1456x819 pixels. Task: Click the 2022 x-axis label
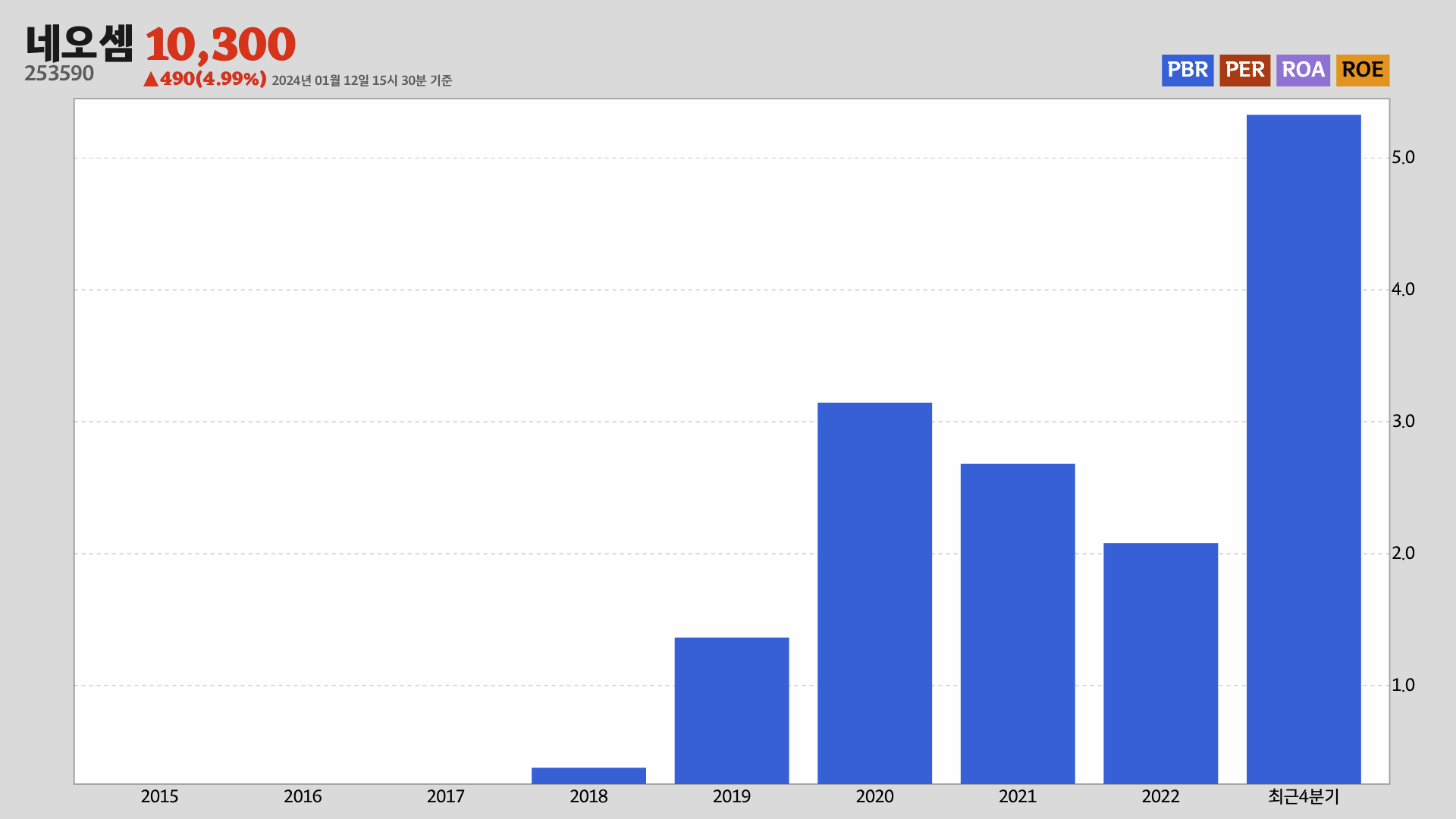(1160, 797)
